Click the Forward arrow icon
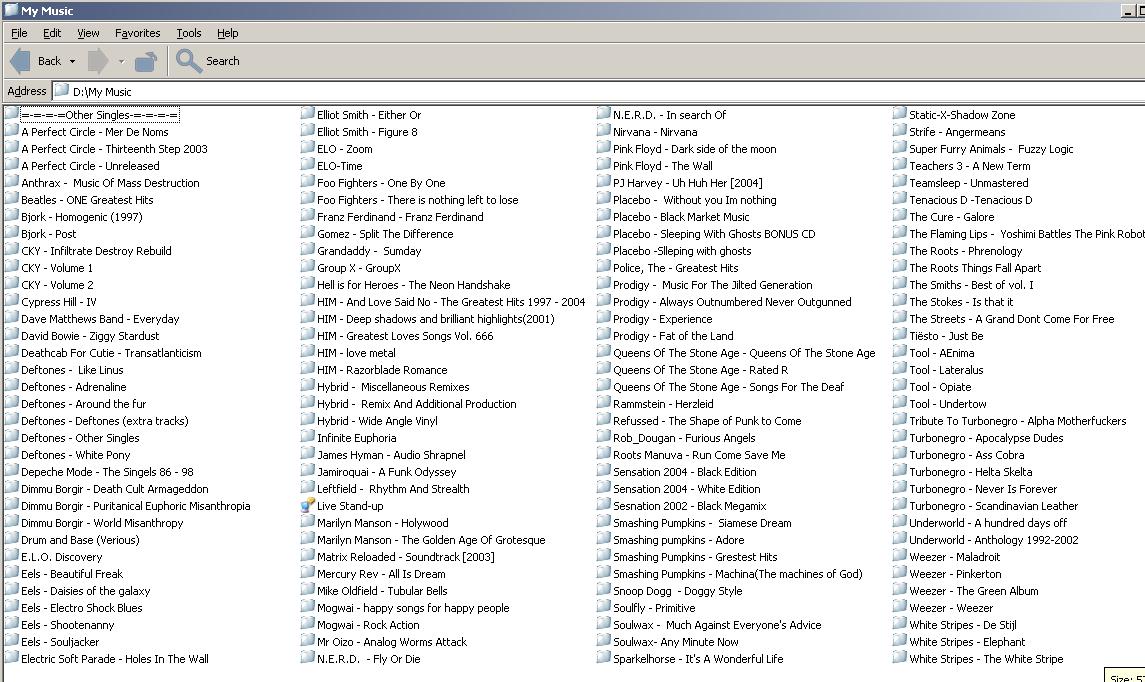Viewport: 1145px width, 682px height. tap(98, 61)
